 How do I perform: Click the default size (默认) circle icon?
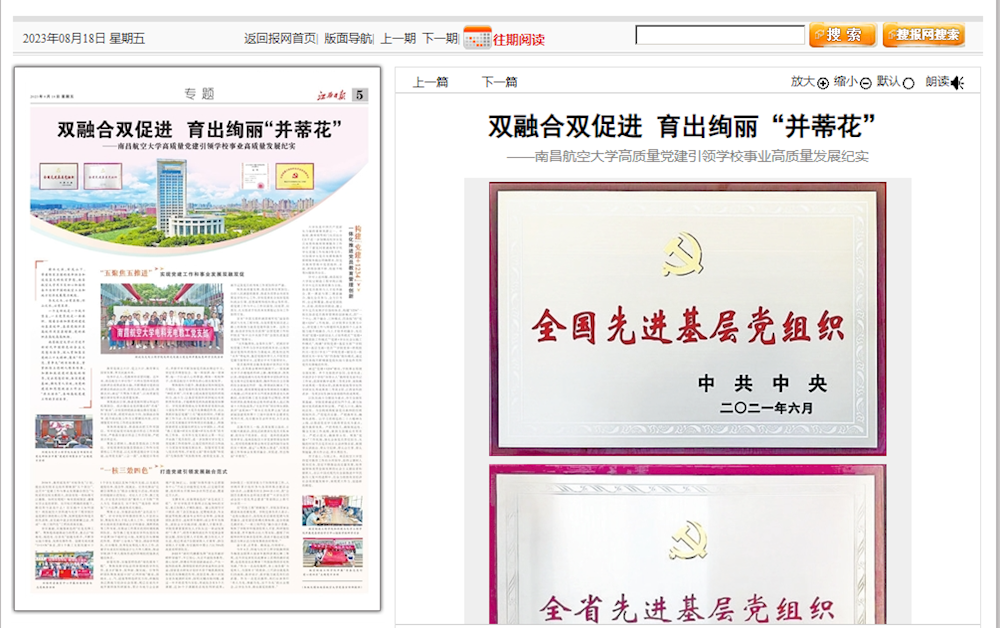(908, 83)
